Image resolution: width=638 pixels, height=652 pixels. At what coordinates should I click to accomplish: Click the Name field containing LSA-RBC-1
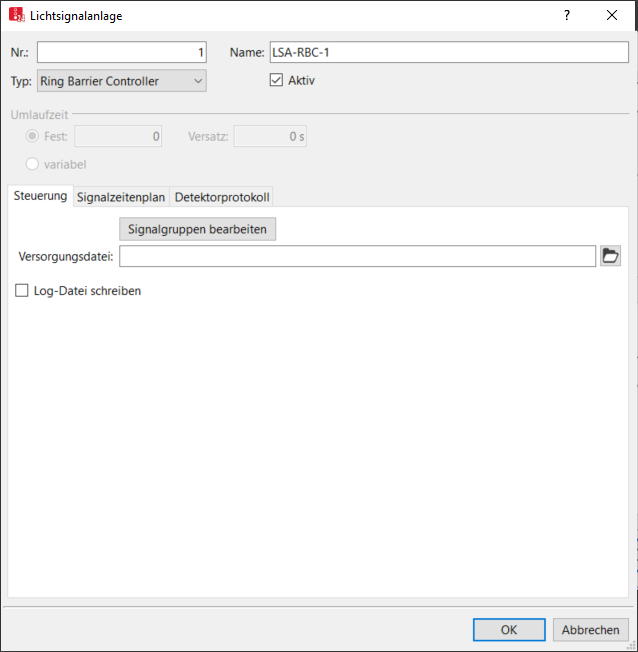tap(449, 52)
